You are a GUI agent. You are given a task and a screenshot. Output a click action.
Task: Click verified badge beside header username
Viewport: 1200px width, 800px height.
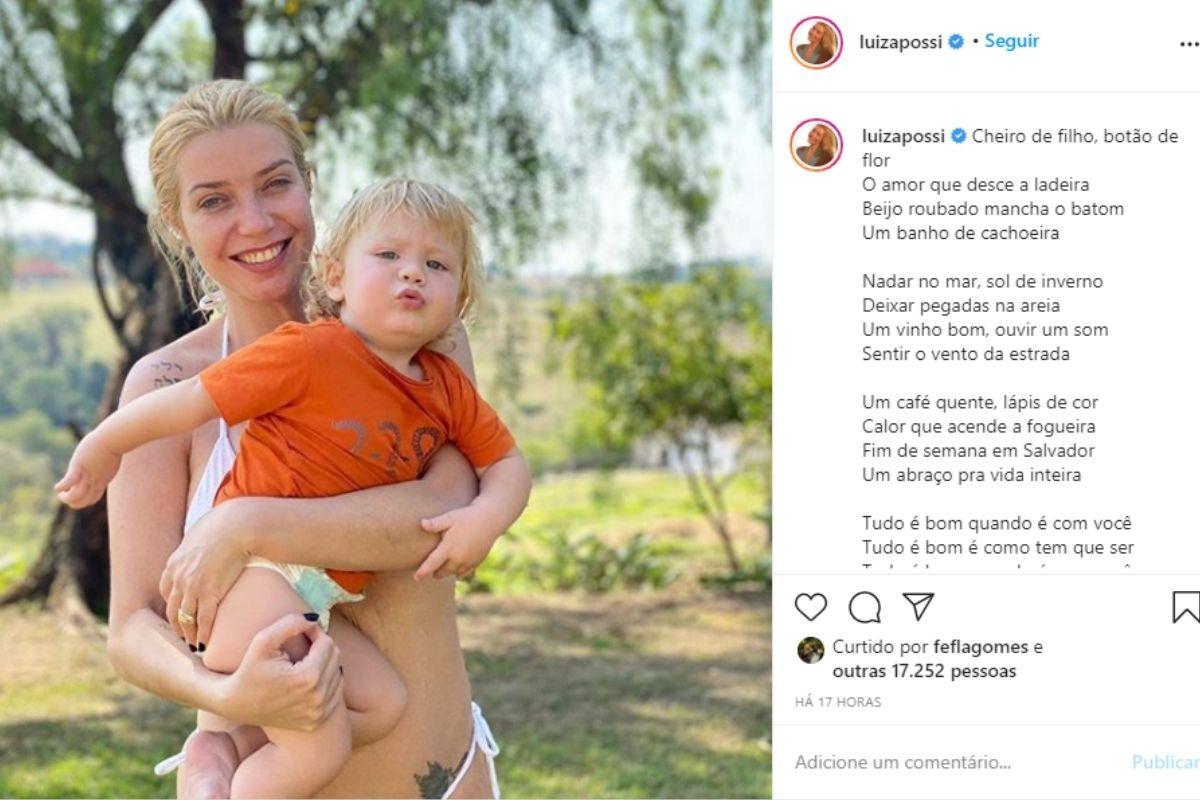(x=956, y=42)
